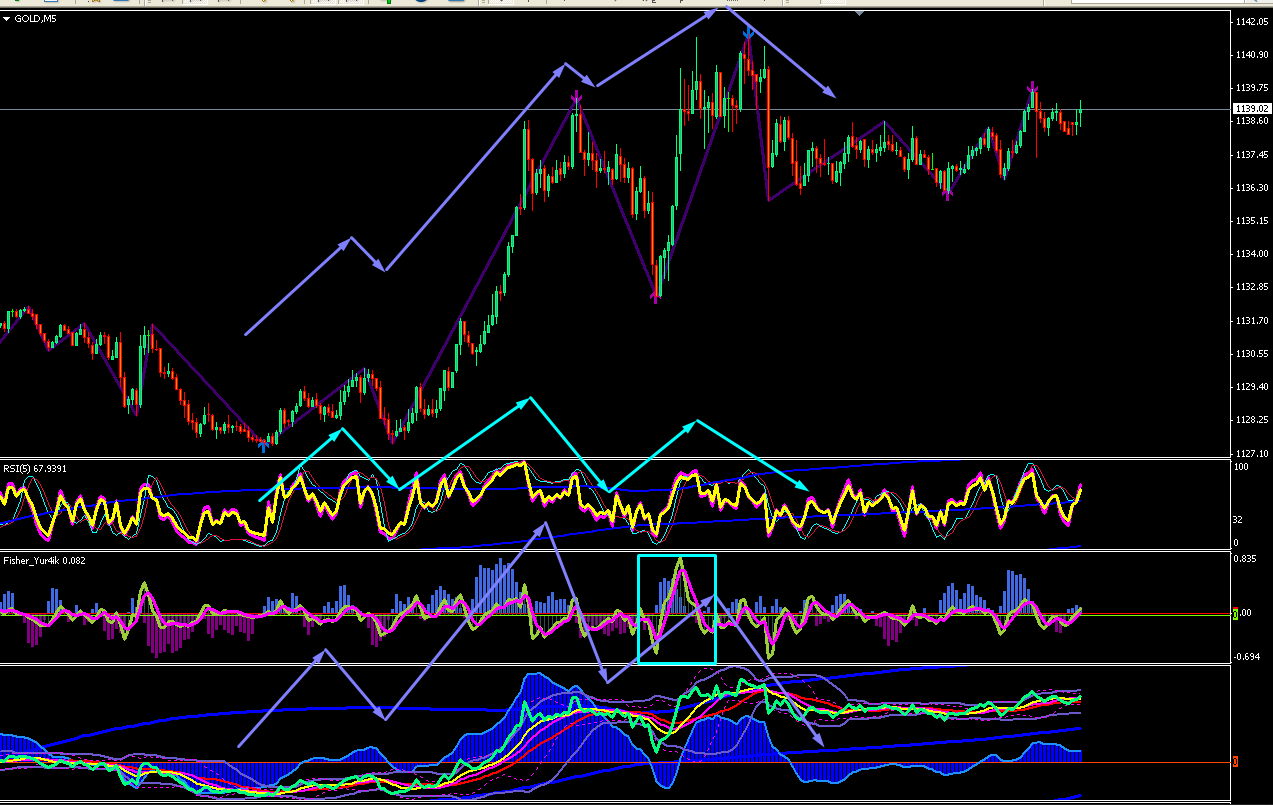Select the current price tag 1139.02
This screenshot has height=805, width=1273.
[1251, 108]
